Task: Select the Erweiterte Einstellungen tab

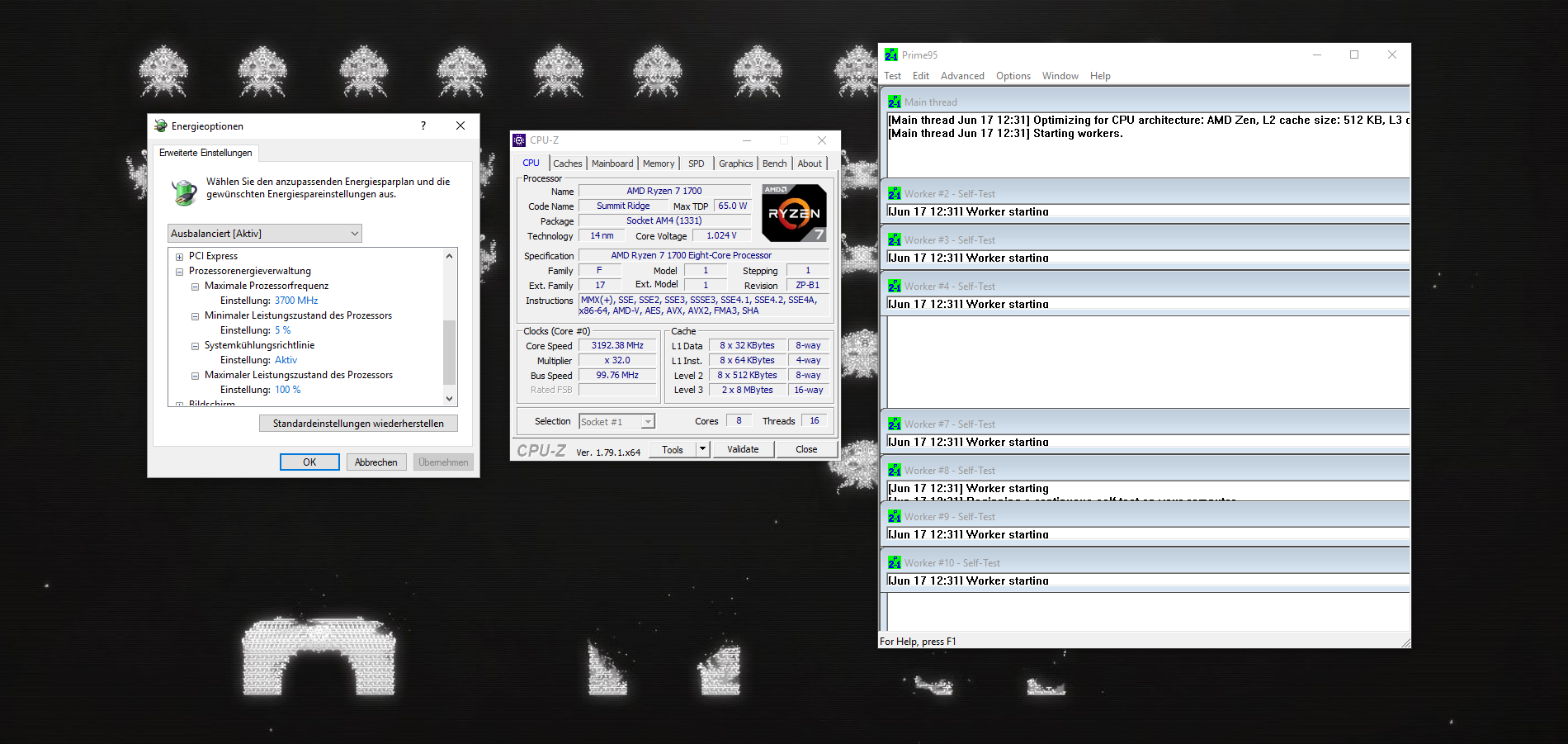Action: click(x=205, y=153)
